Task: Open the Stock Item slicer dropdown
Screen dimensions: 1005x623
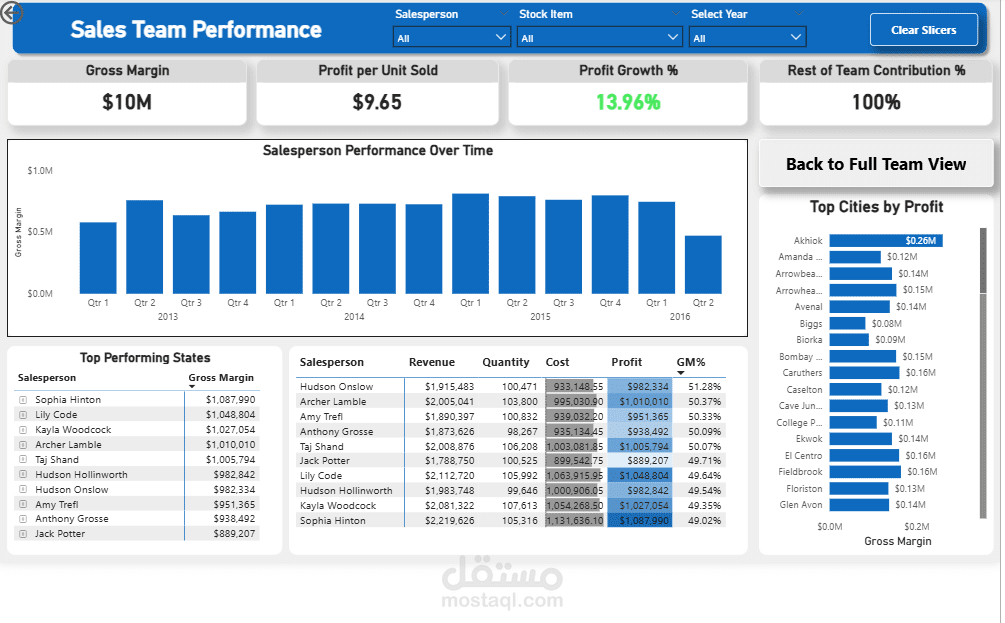Action: 599,38
